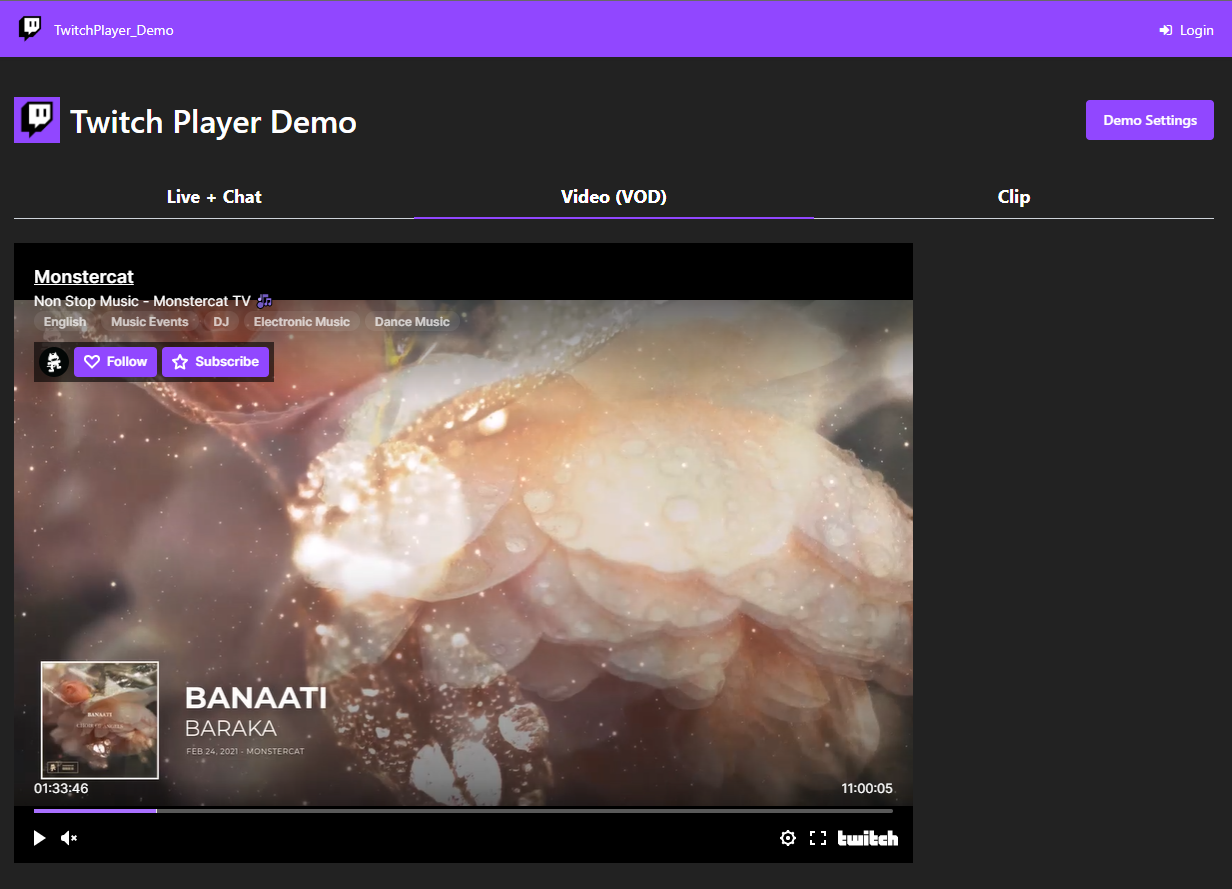Unmute the player audio
Viewport: 1232px width, 889px height.
[x=69, y=838]
